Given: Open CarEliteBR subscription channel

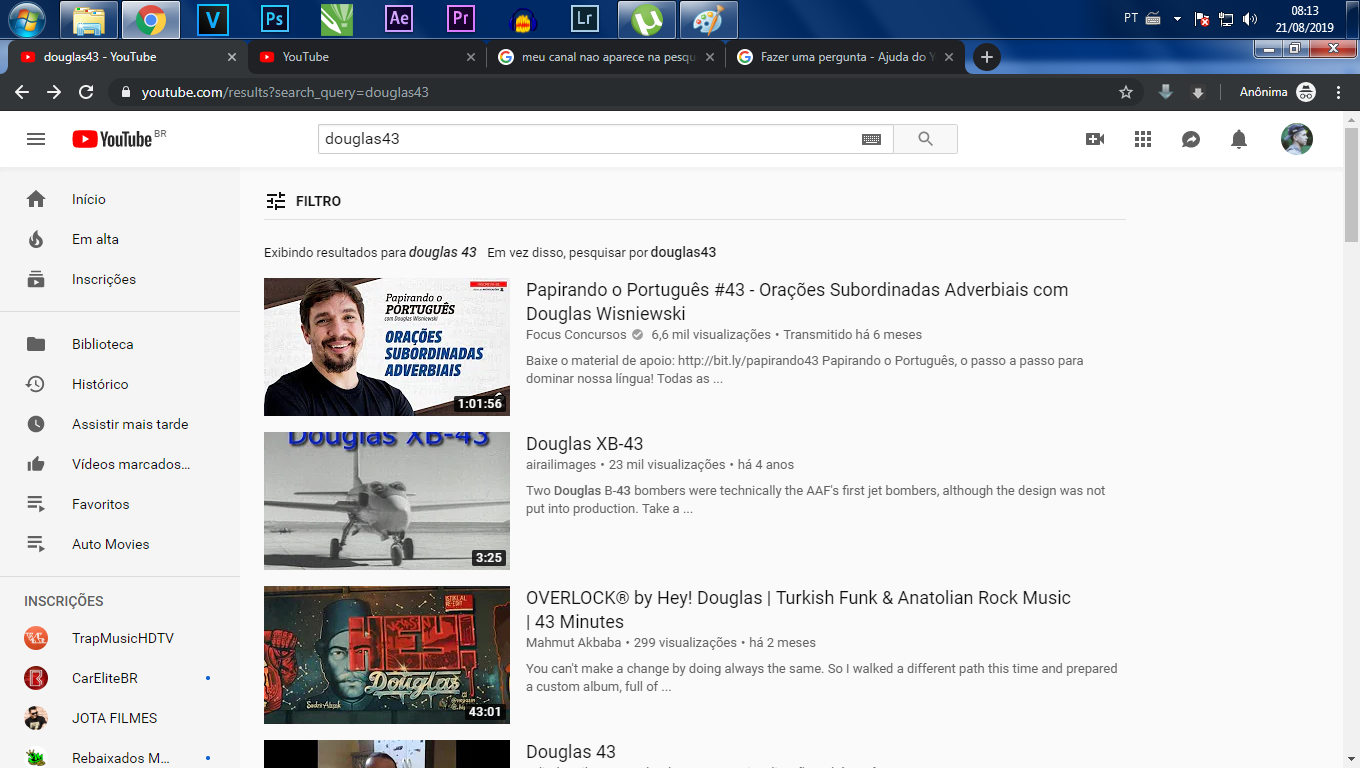Looking at the screenshot, I should 120,678.
